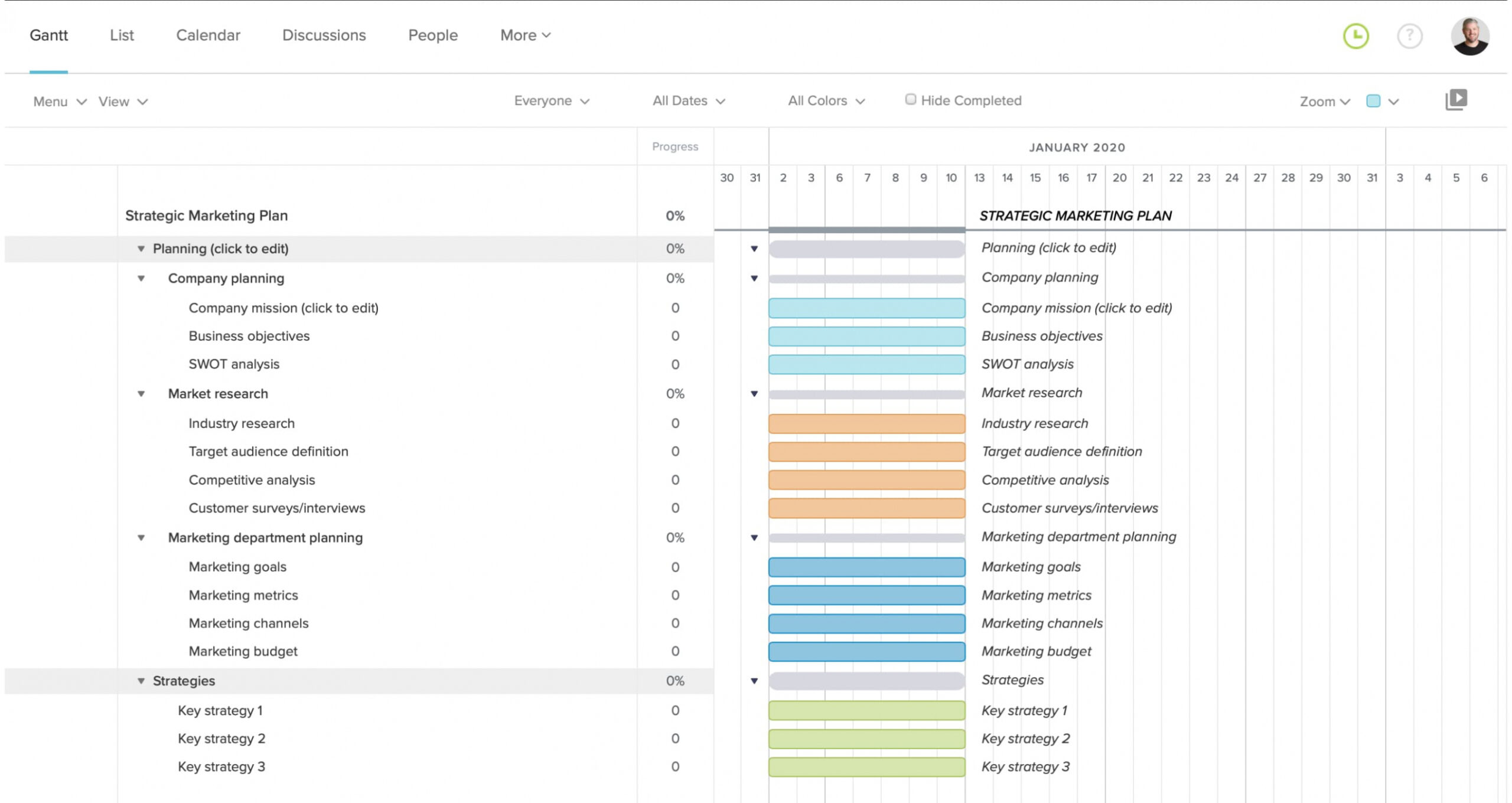This screenshot has height=803, width=1512.
Task: Click the user profile avatar icon
Action: 1467,35
